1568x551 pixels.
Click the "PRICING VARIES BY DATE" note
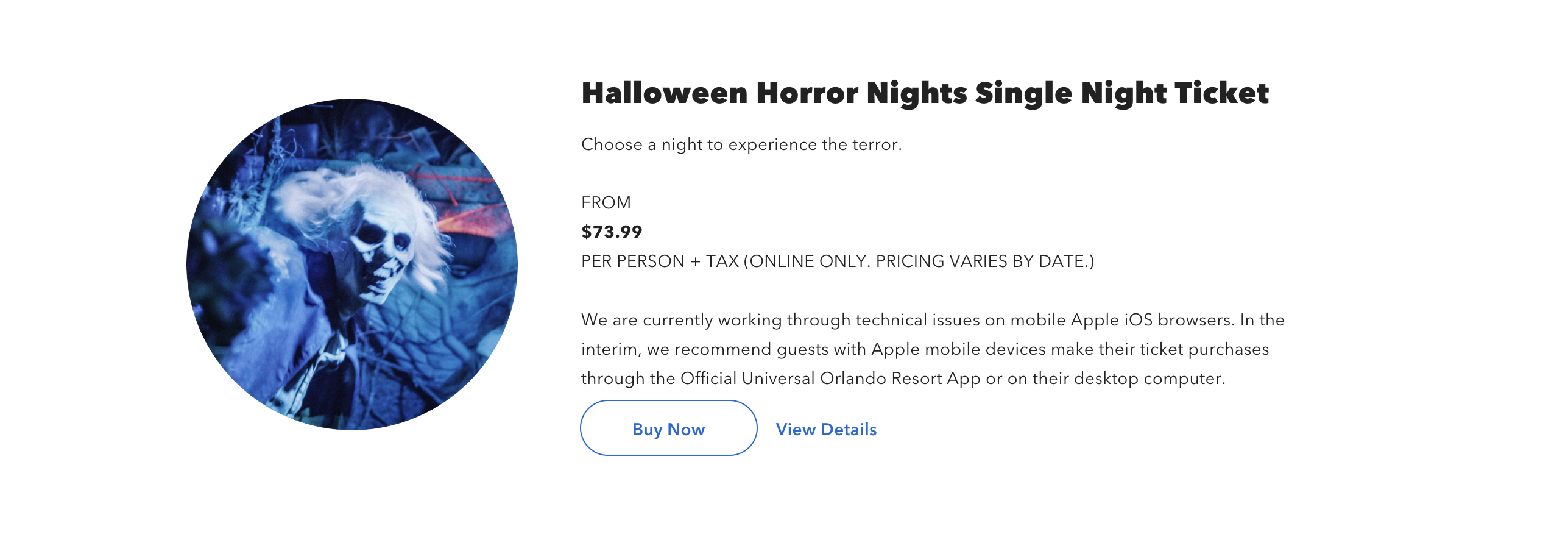tap(982, 261)
